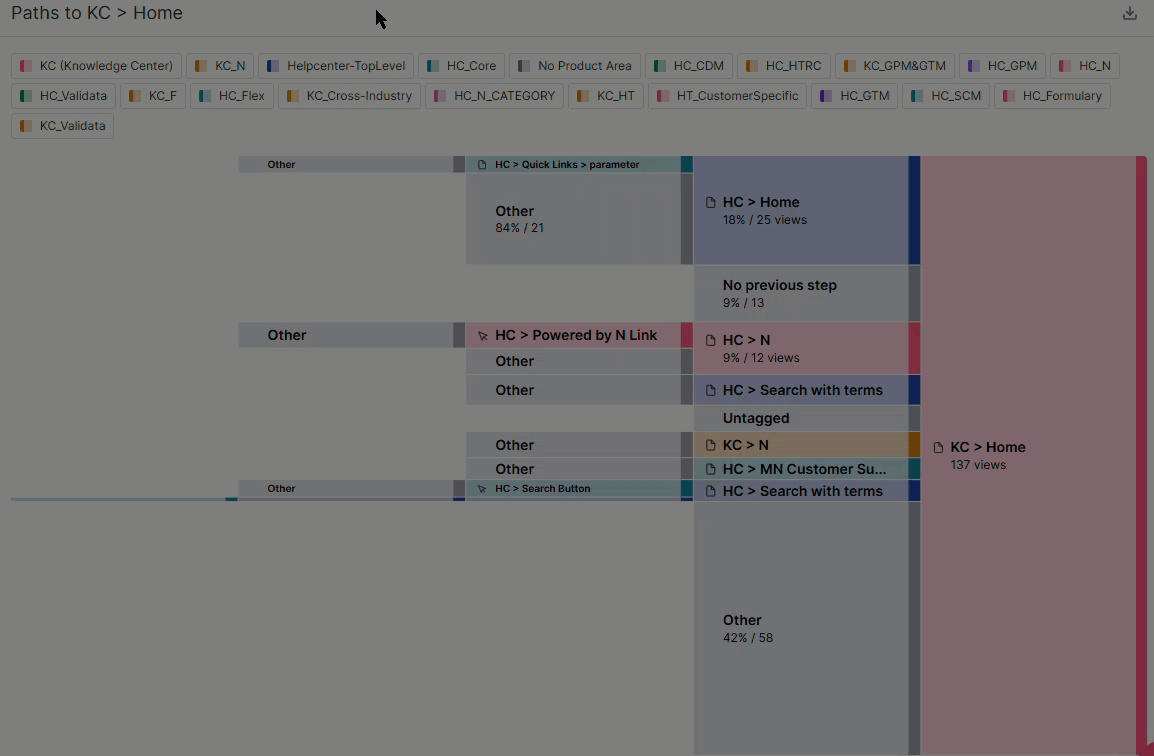Screen dimensions: 1154x756
Task: Click page icon beside Quick Links parameter
Action: pos(482,165)
